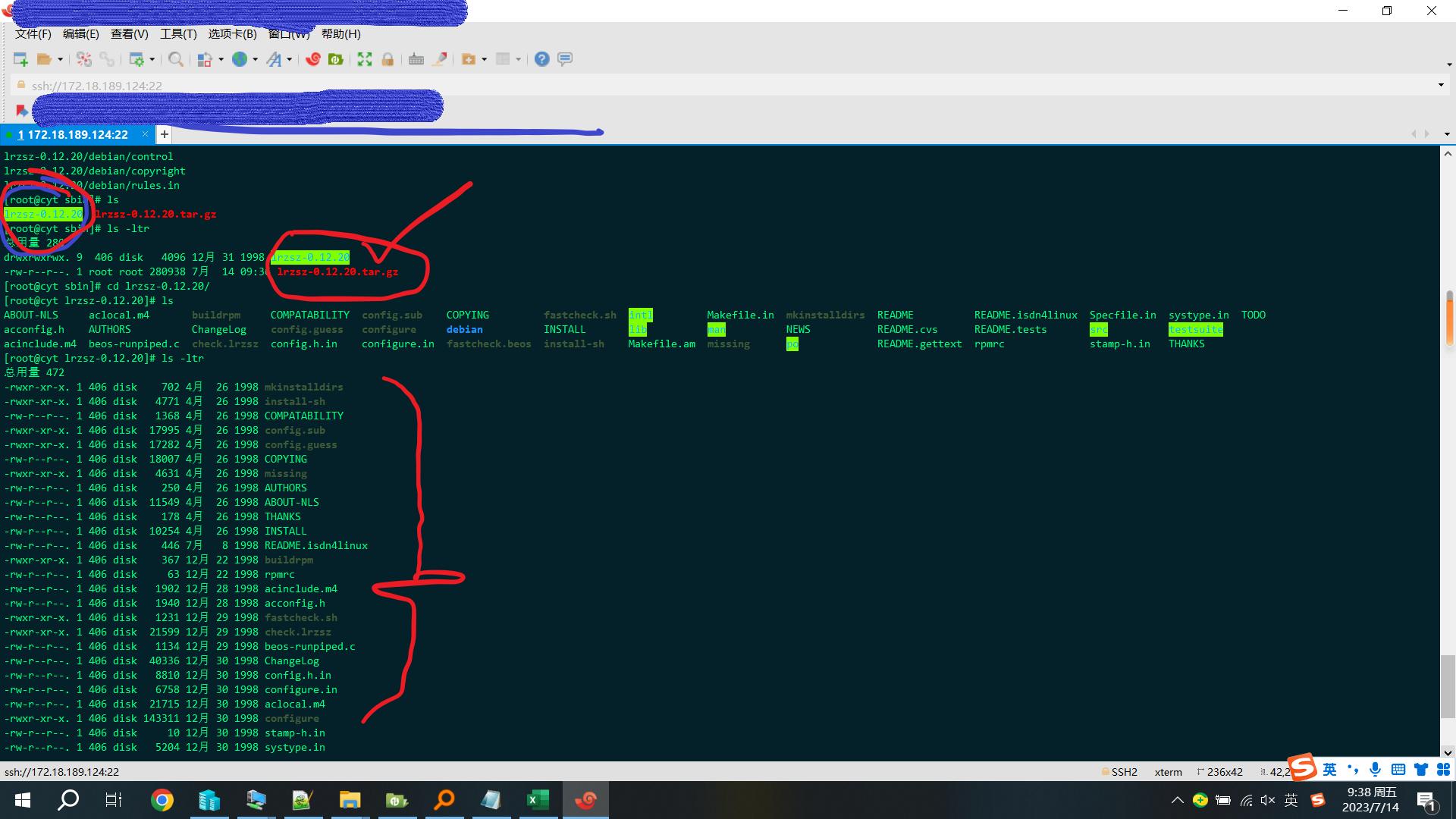Viewport: 1456px width, 819px height.
Task: Open the 工具(T) menu
Action: 177,34
